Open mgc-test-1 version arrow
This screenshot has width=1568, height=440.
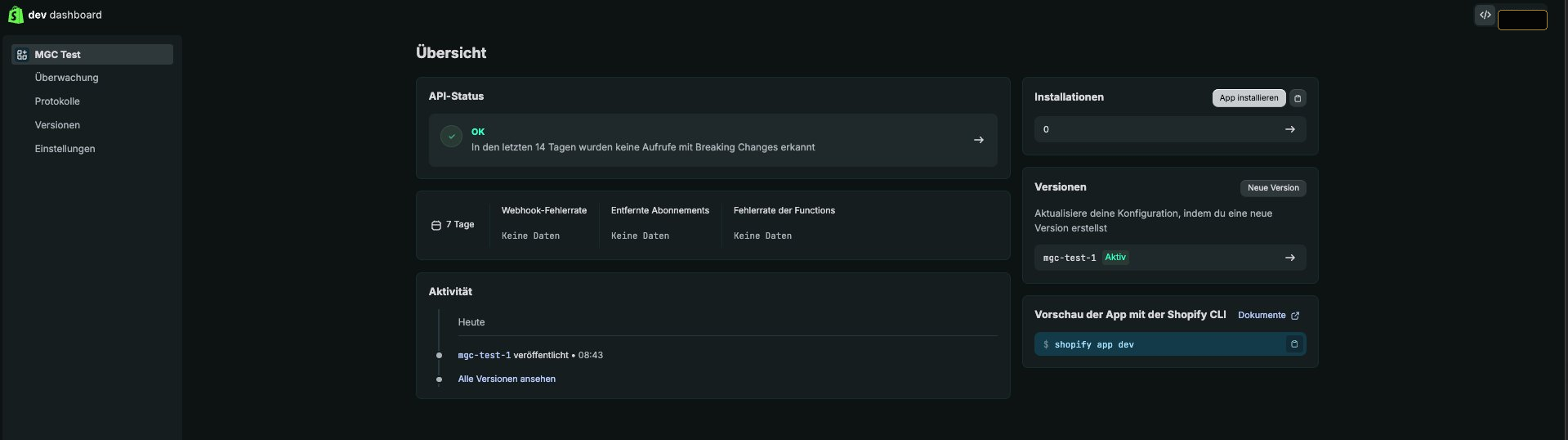[1289, 258]
